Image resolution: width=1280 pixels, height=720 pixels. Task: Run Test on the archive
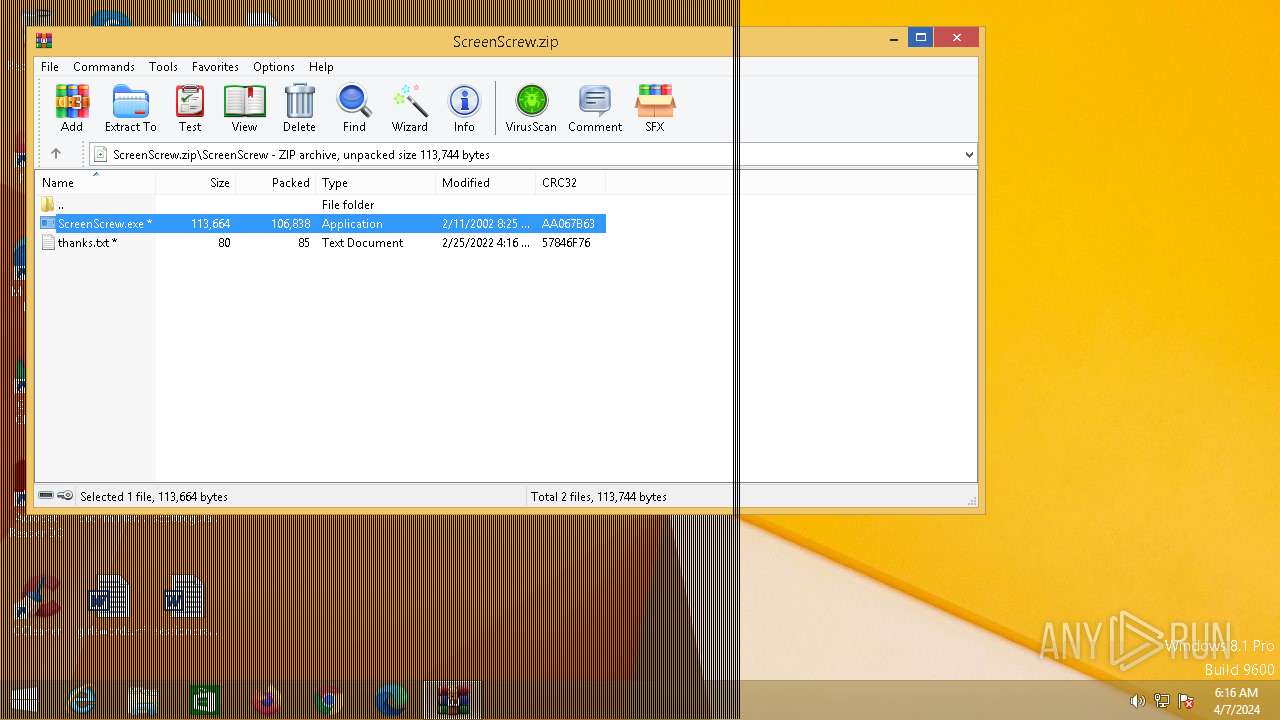[190, 108]
